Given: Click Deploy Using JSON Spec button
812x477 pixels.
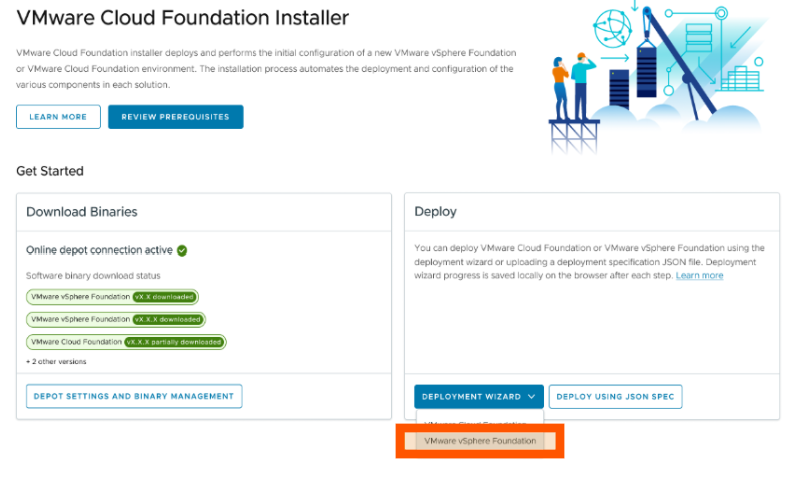Looking at the screenshot, I should [615, 397].
